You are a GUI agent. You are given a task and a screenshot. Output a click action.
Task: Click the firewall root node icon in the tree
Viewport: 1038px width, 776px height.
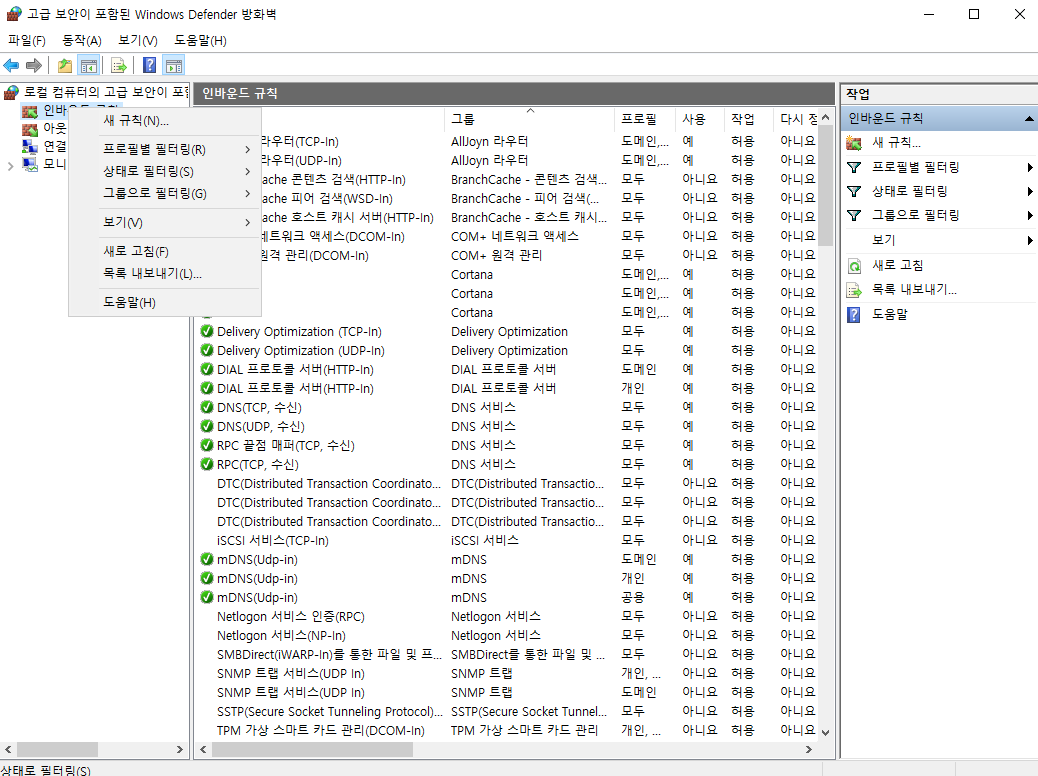pyautogui.click(x=11, y=92)
